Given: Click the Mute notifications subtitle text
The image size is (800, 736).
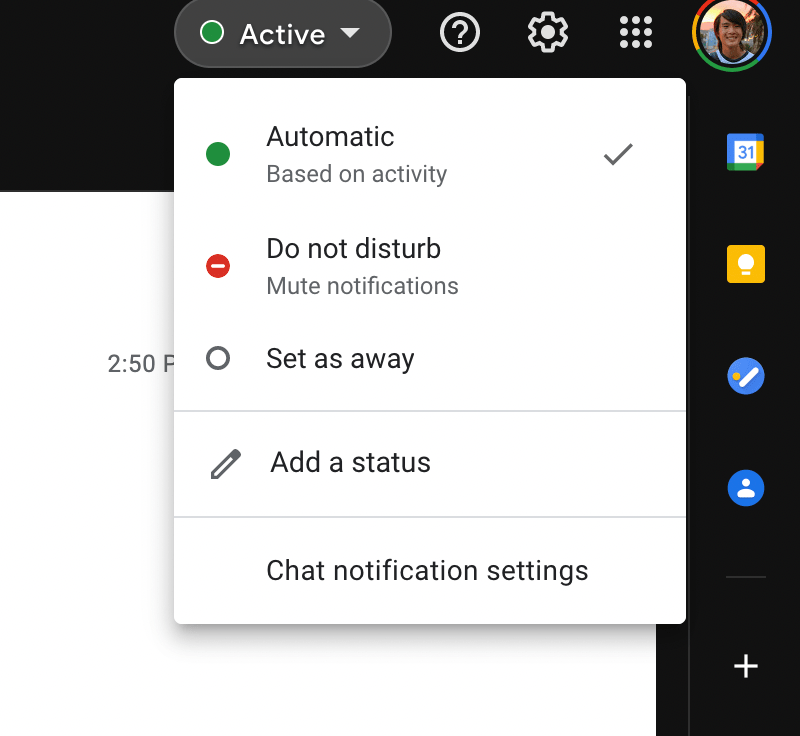Looking at the screenshot, I should 362,286.
